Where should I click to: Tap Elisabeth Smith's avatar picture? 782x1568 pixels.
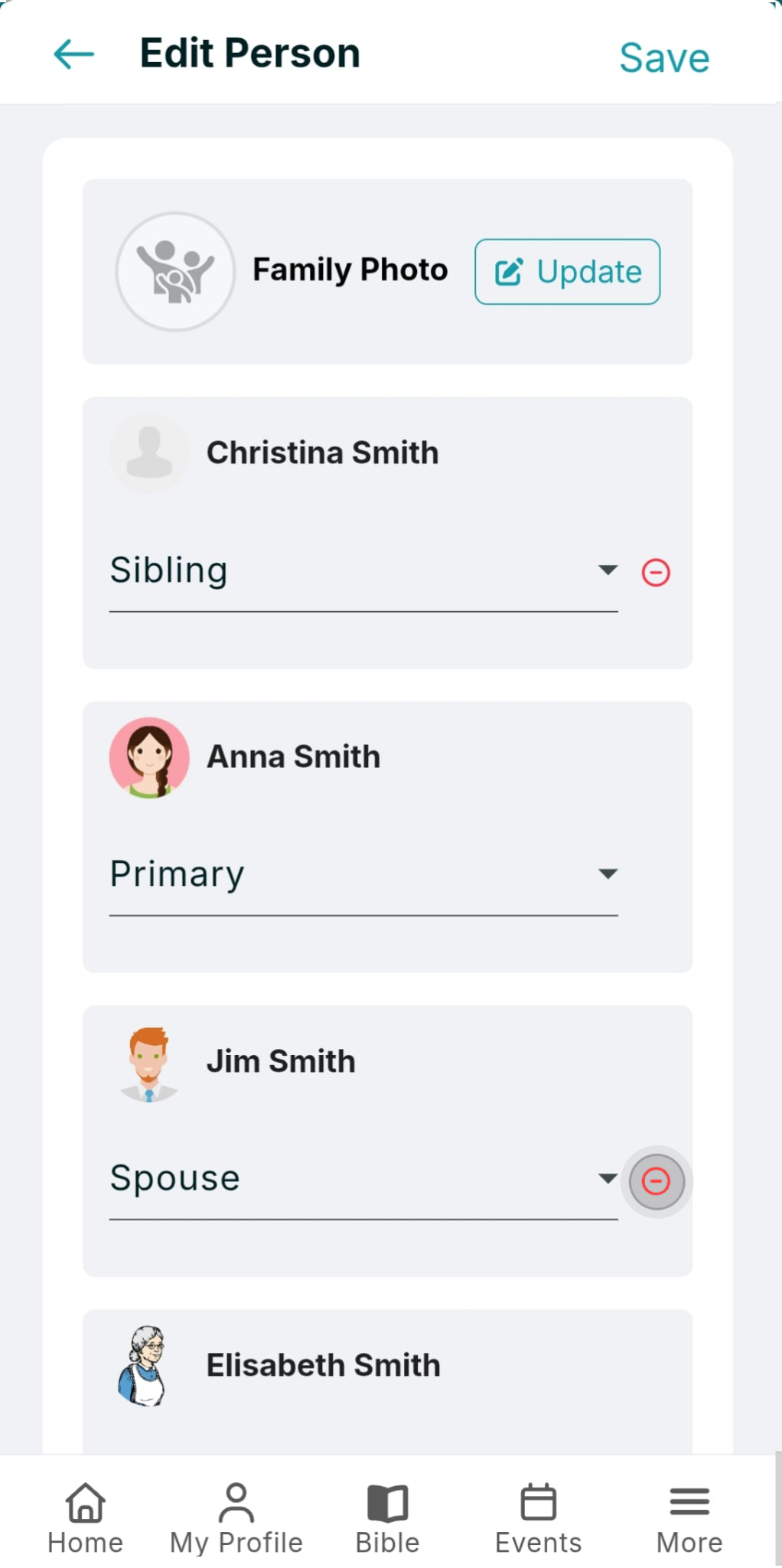143,1366
